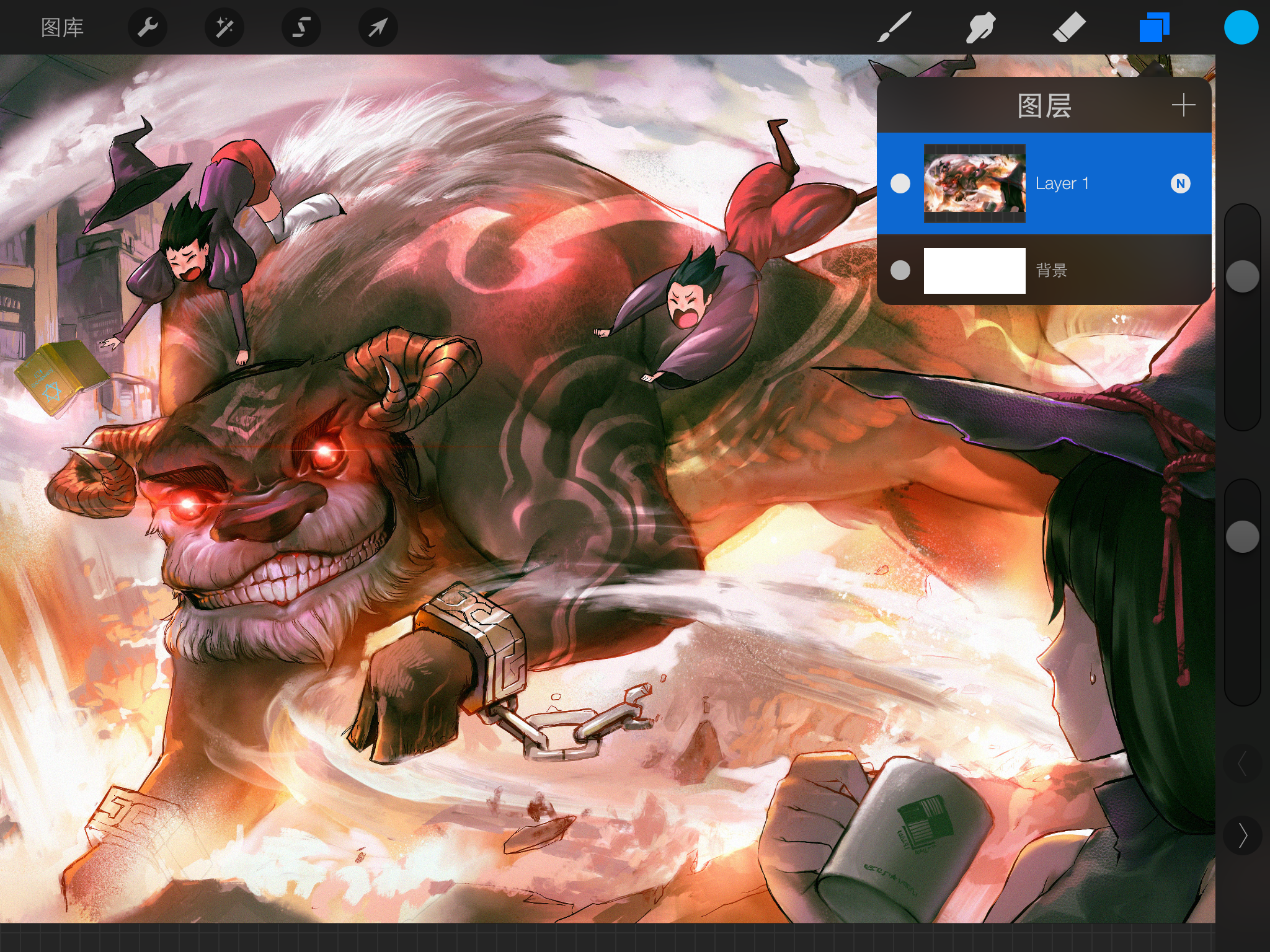The width and height of the screenshot is (1270, 952).
Task: Return to the 图库 gallery
Action: 62,27
